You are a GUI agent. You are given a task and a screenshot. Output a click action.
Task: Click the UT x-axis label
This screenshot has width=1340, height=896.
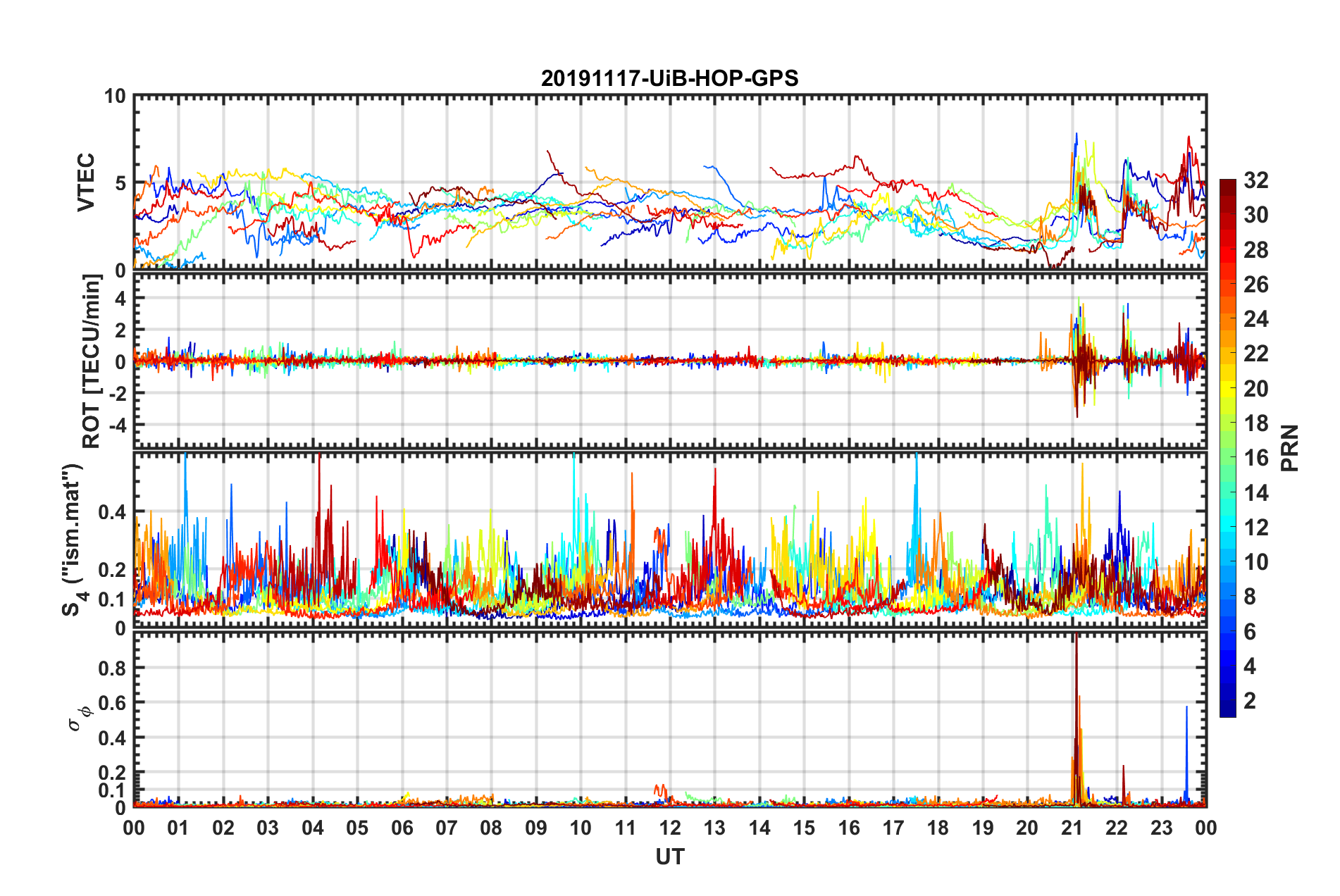click(670, 857)
